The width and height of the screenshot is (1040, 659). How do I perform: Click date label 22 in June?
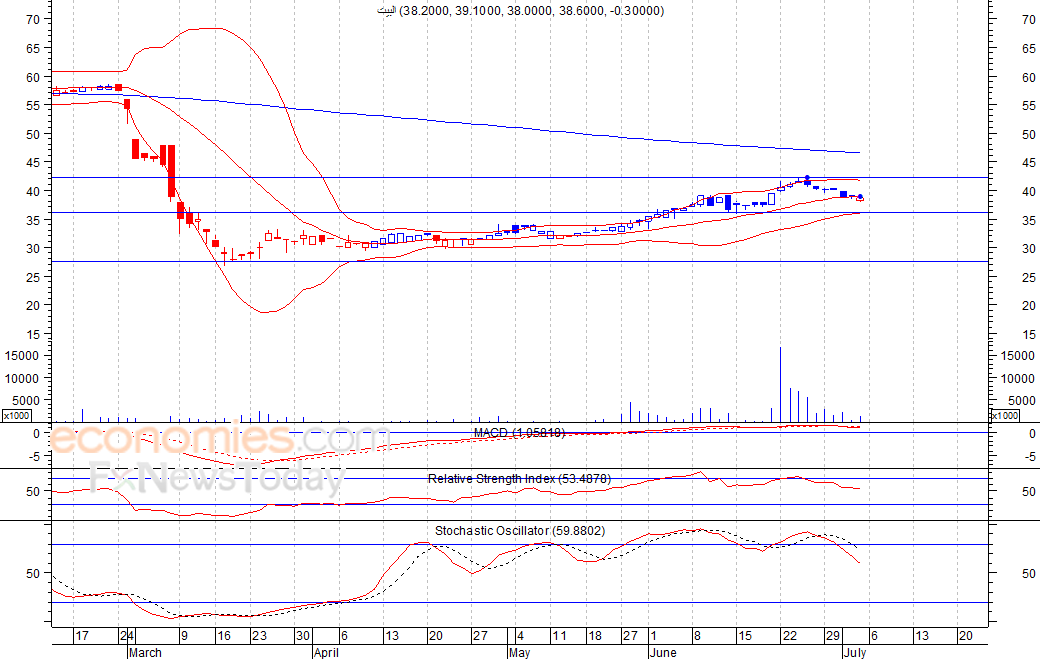(x=789, y=636)
